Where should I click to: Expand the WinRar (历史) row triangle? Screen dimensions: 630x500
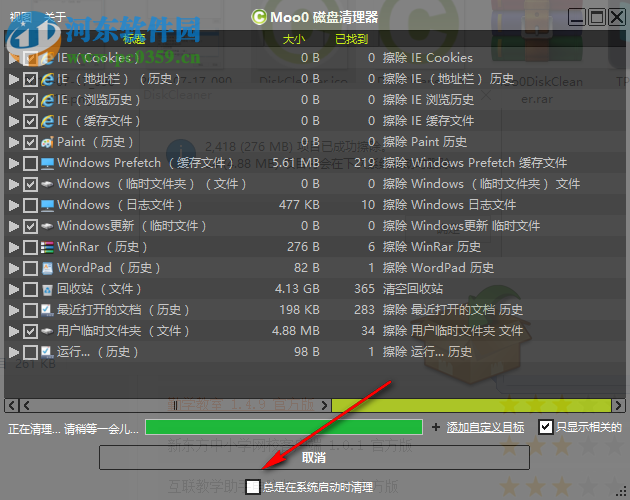point(14,247)
